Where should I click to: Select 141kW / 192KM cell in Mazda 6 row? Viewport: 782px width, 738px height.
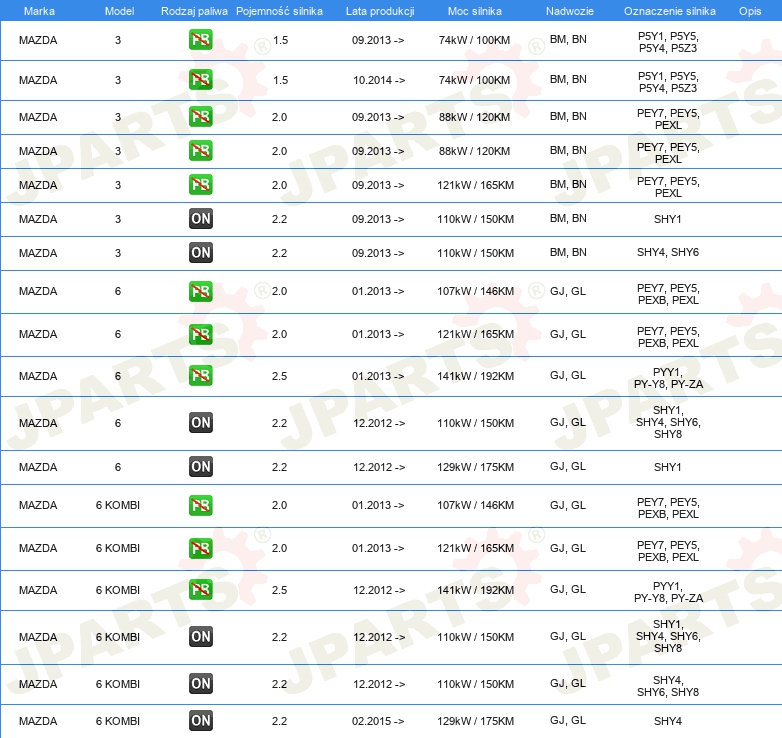[x=475, y=376]
